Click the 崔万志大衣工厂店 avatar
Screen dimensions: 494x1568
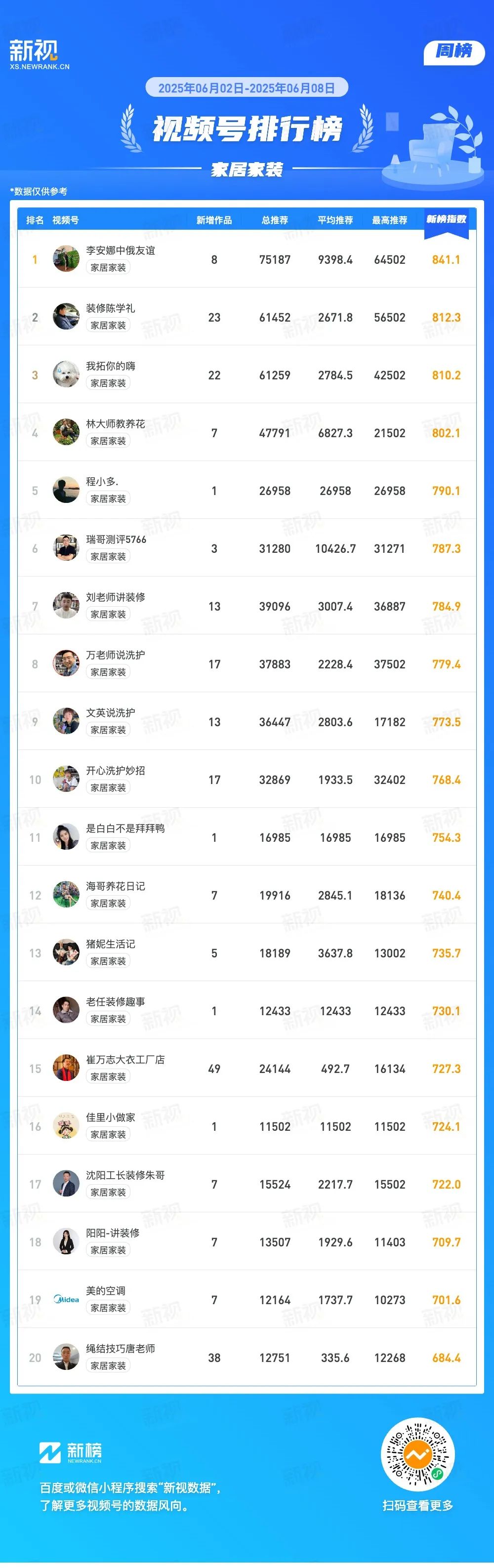pyautogui.click(x=66, y=1068)
